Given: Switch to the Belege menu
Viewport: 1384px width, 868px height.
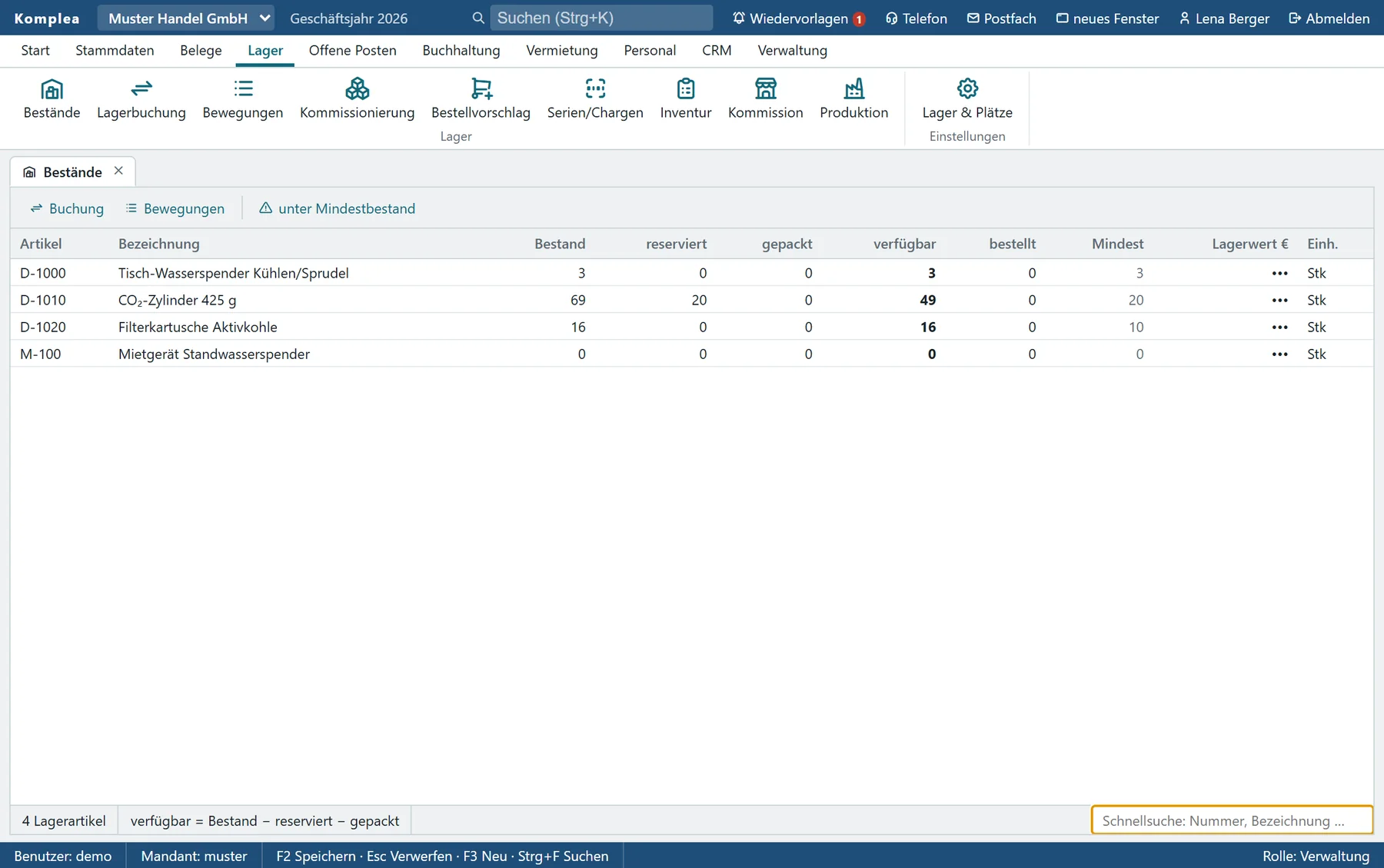Looking at the screenshot, I should point(201,51).
